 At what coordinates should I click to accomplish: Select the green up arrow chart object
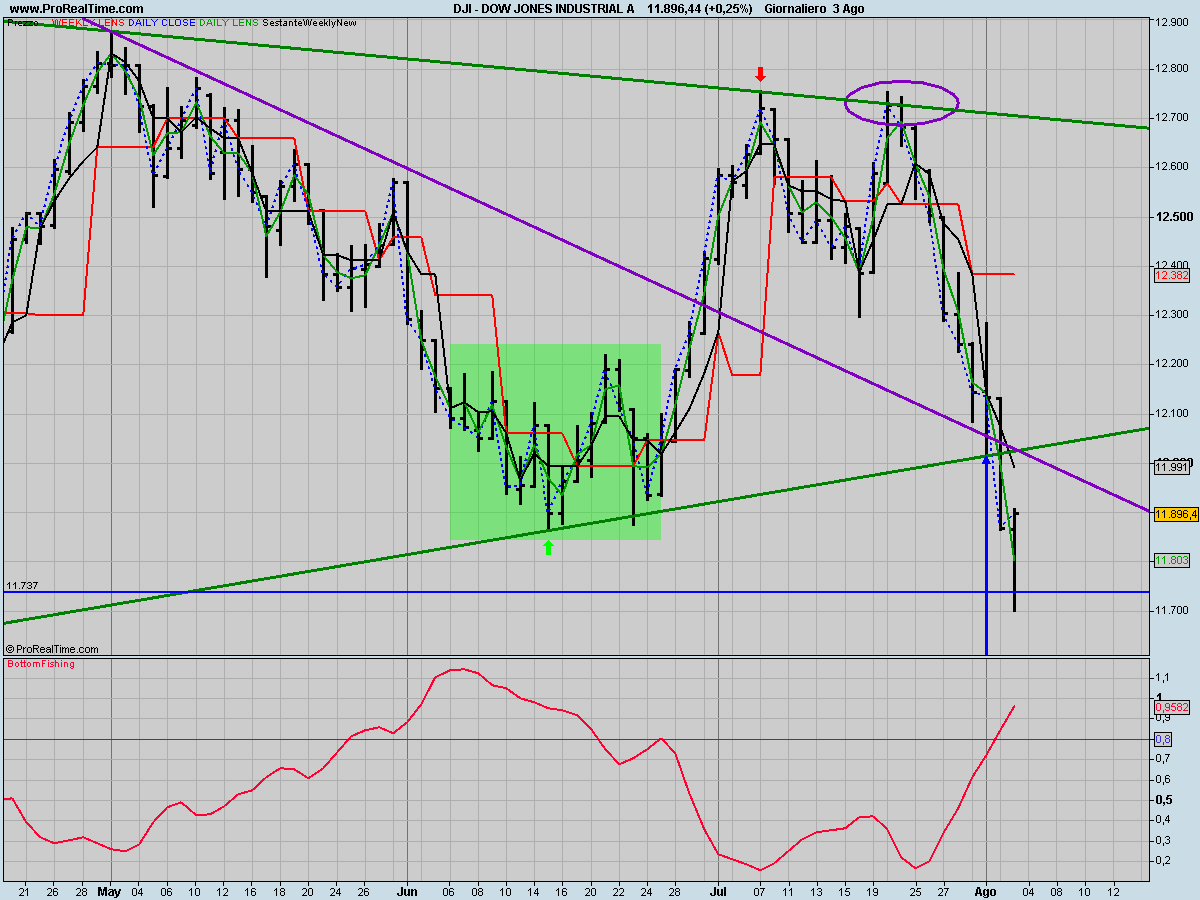[x=548, y=547]
